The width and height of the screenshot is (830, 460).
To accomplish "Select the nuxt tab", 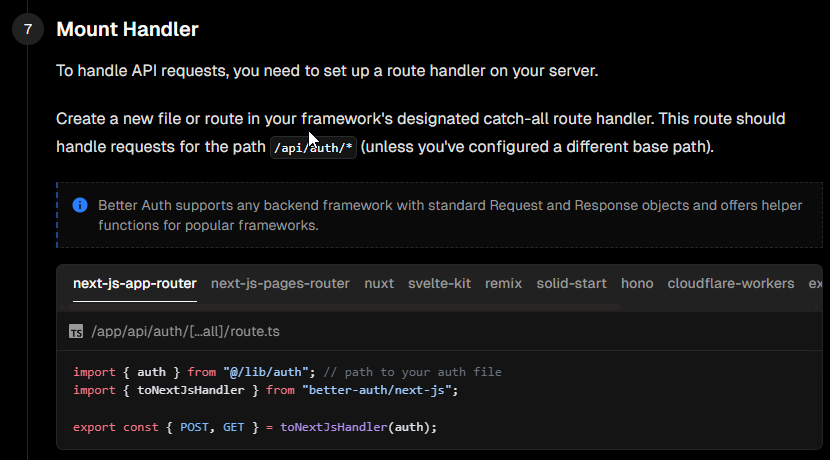I will pos(379,283).
